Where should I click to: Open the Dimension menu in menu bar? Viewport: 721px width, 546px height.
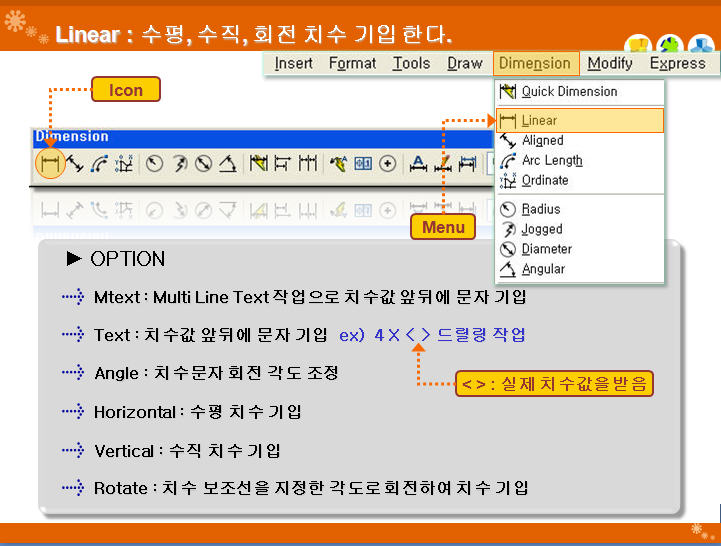point(534,63)
